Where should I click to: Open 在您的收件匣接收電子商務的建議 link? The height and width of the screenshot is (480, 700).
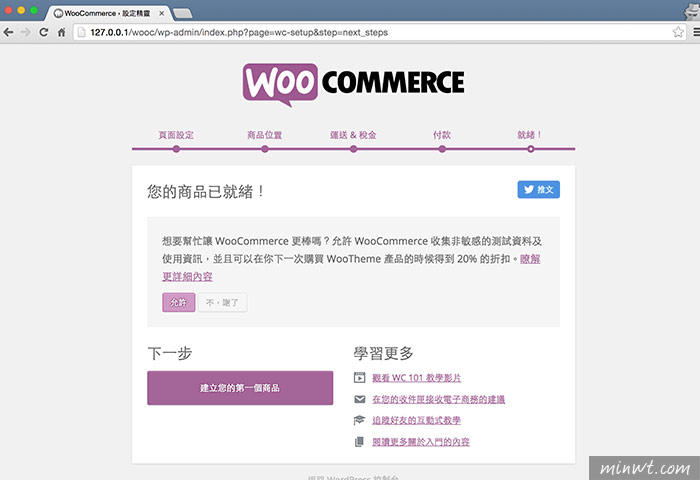438,399
